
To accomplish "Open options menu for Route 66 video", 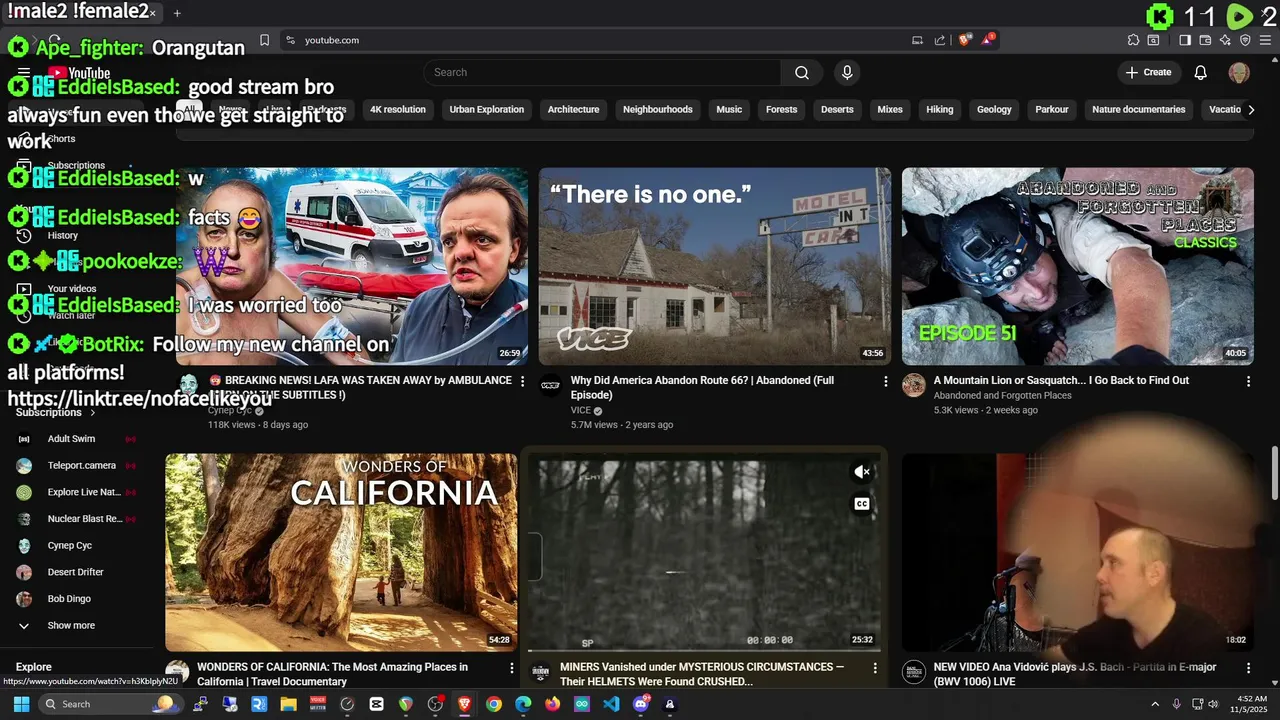I will [885, 381].
